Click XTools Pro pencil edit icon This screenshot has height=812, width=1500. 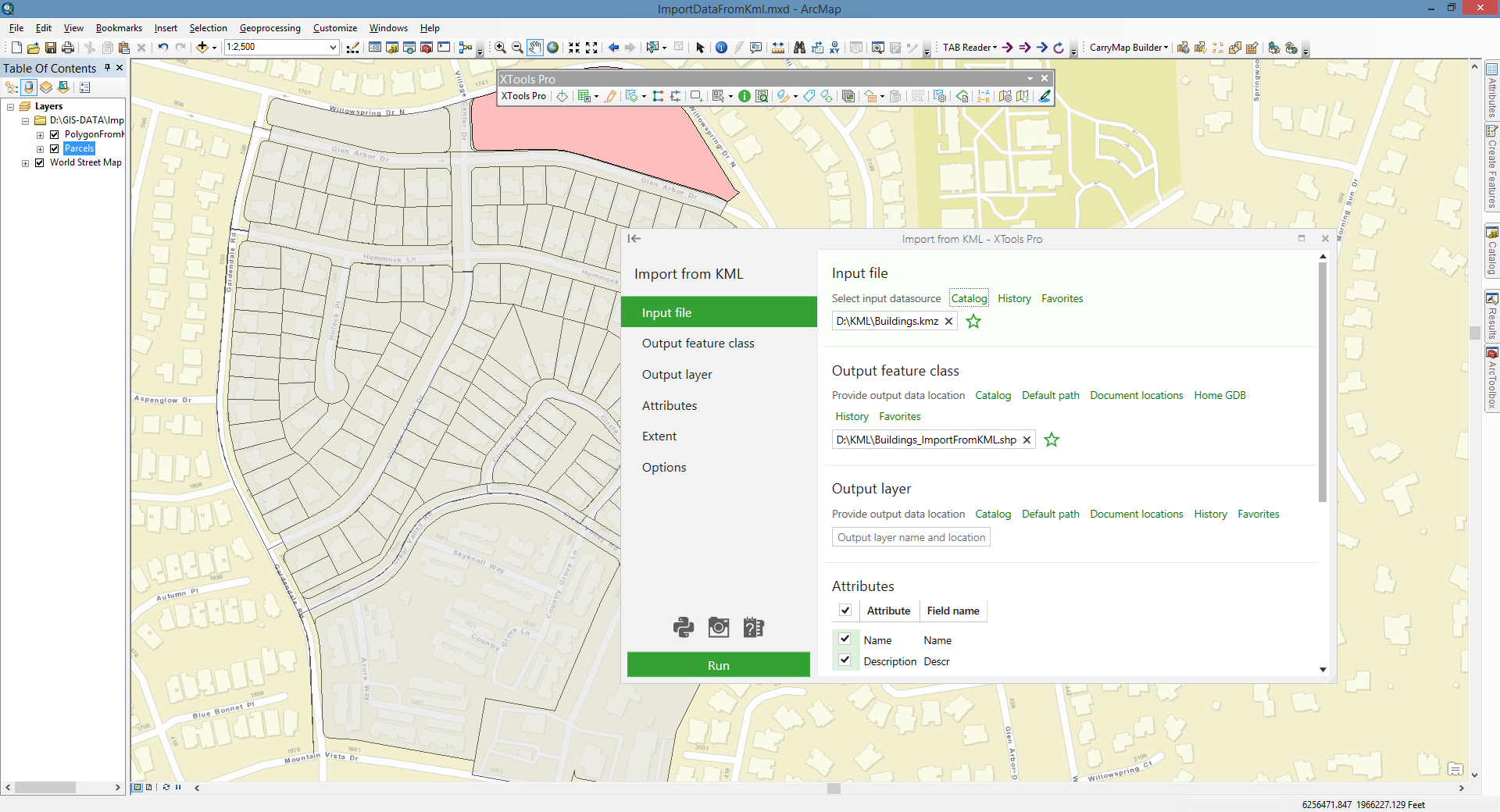pos(610,96)
